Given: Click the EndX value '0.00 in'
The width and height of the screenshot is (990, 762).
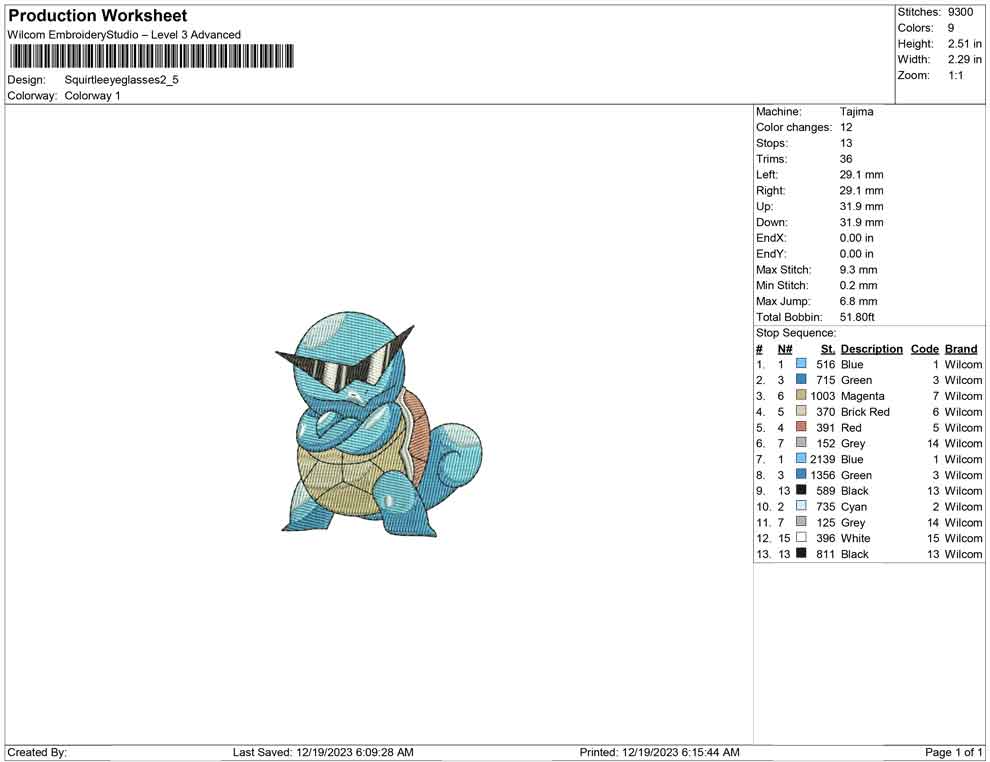Looking at the screenshot, I should pyautogui.click(x=857, y=238).
